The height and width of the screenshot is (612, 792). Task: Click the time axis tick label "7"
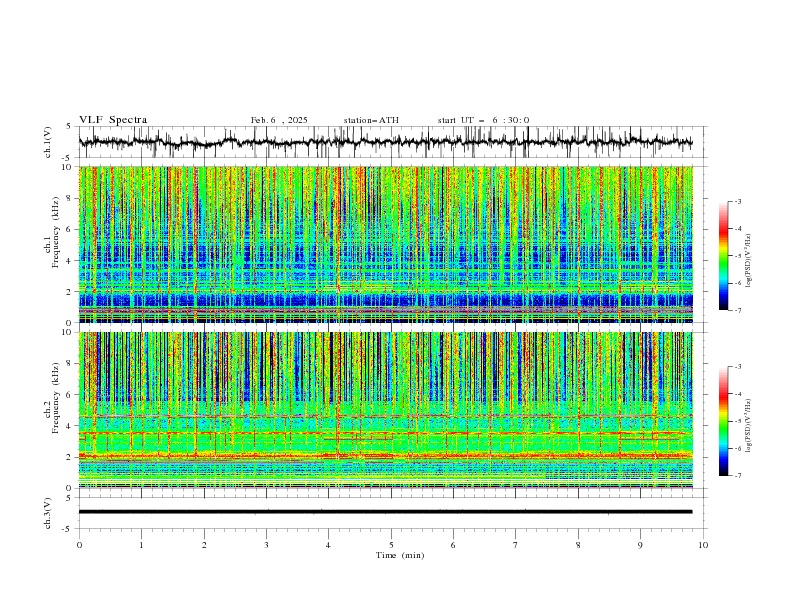(516, 545)
